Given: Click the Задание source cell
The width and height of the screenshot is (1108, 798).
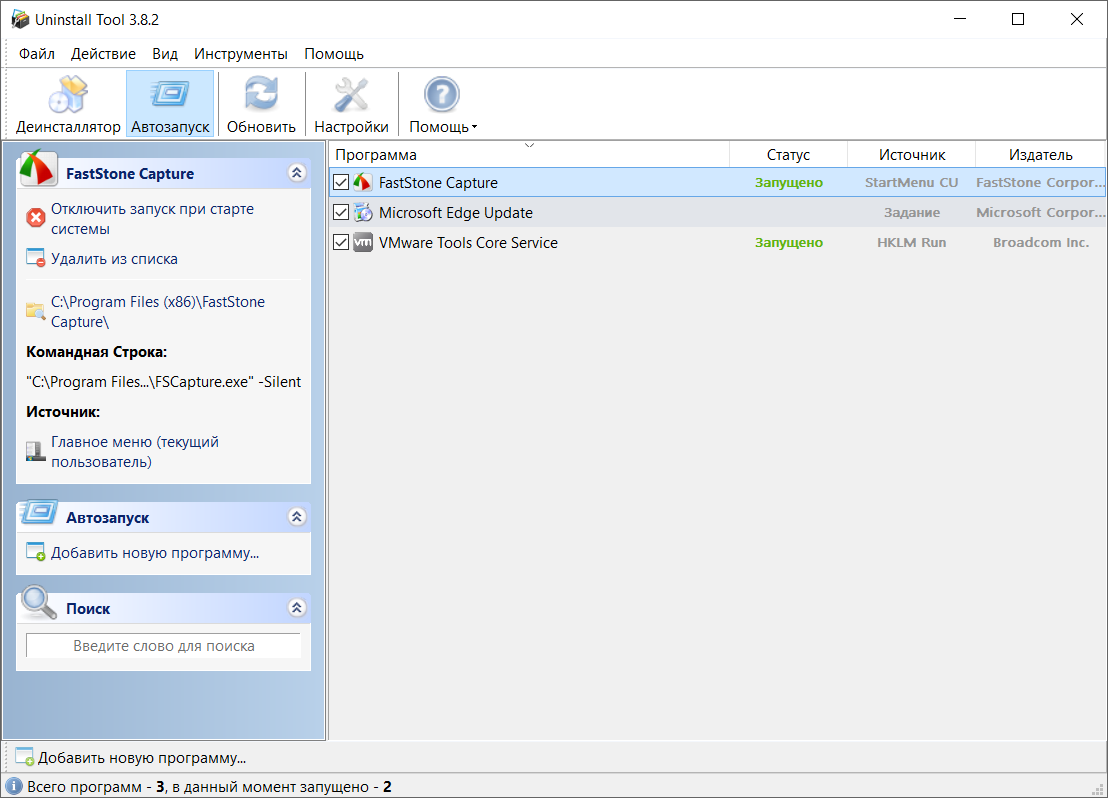Looking at the screenshot, I should click(912, 212).
